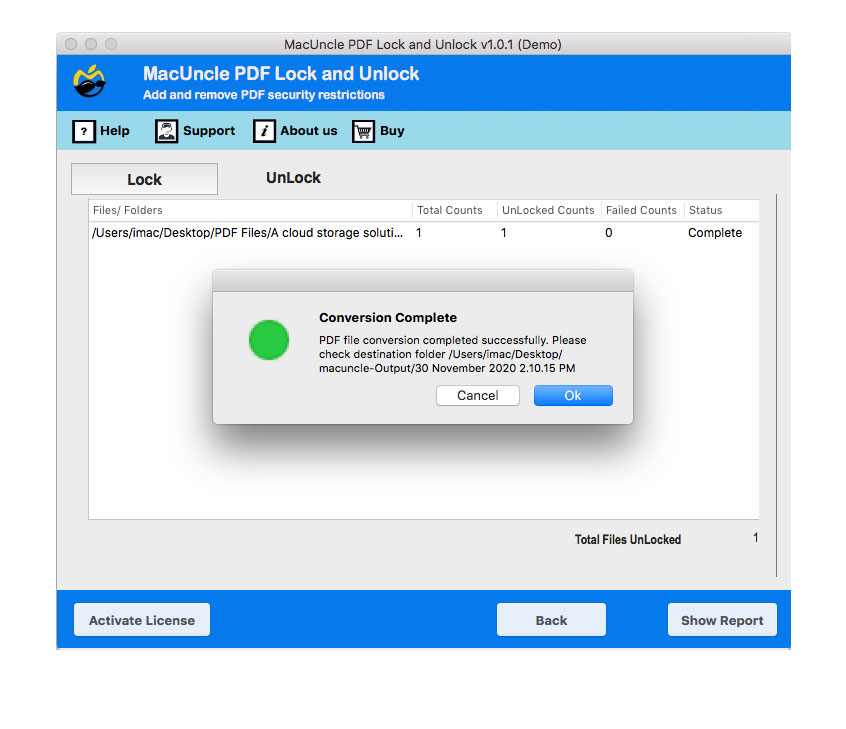Select the Total Counts column header

pyautogui.click(x=450, y=210)
